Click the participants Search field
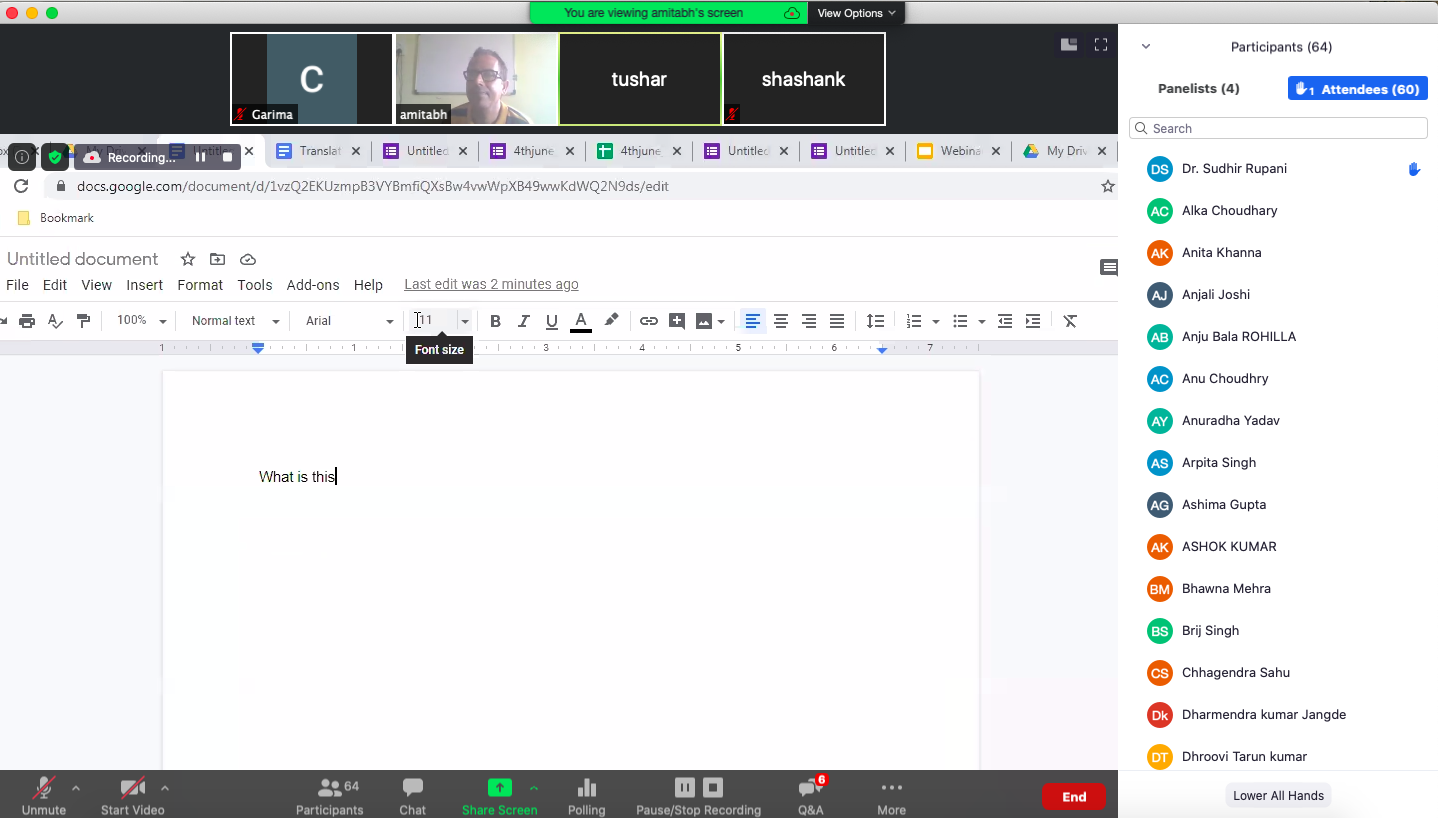This screenshot has height=818, width=1438. (1278, 128)
